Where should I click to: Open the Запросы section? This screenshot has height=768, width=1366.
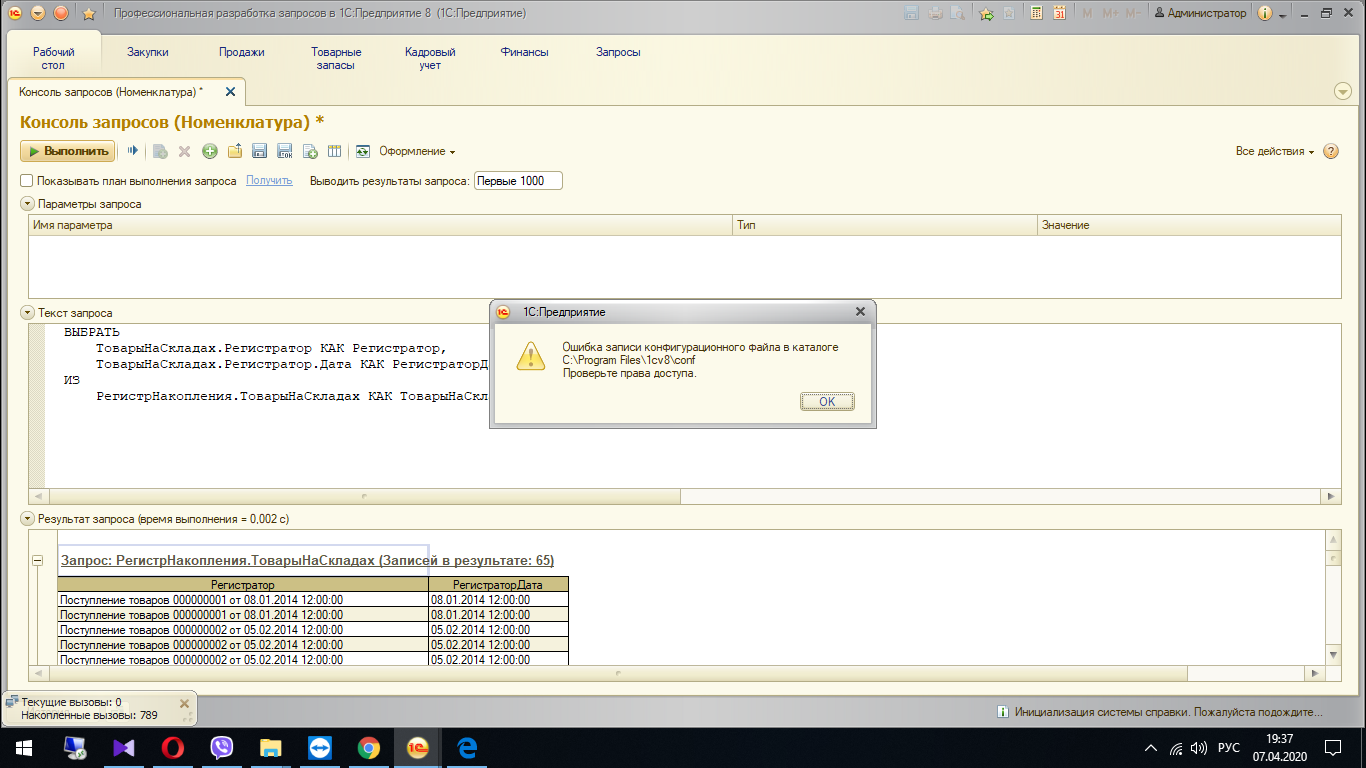pos(618,52)
